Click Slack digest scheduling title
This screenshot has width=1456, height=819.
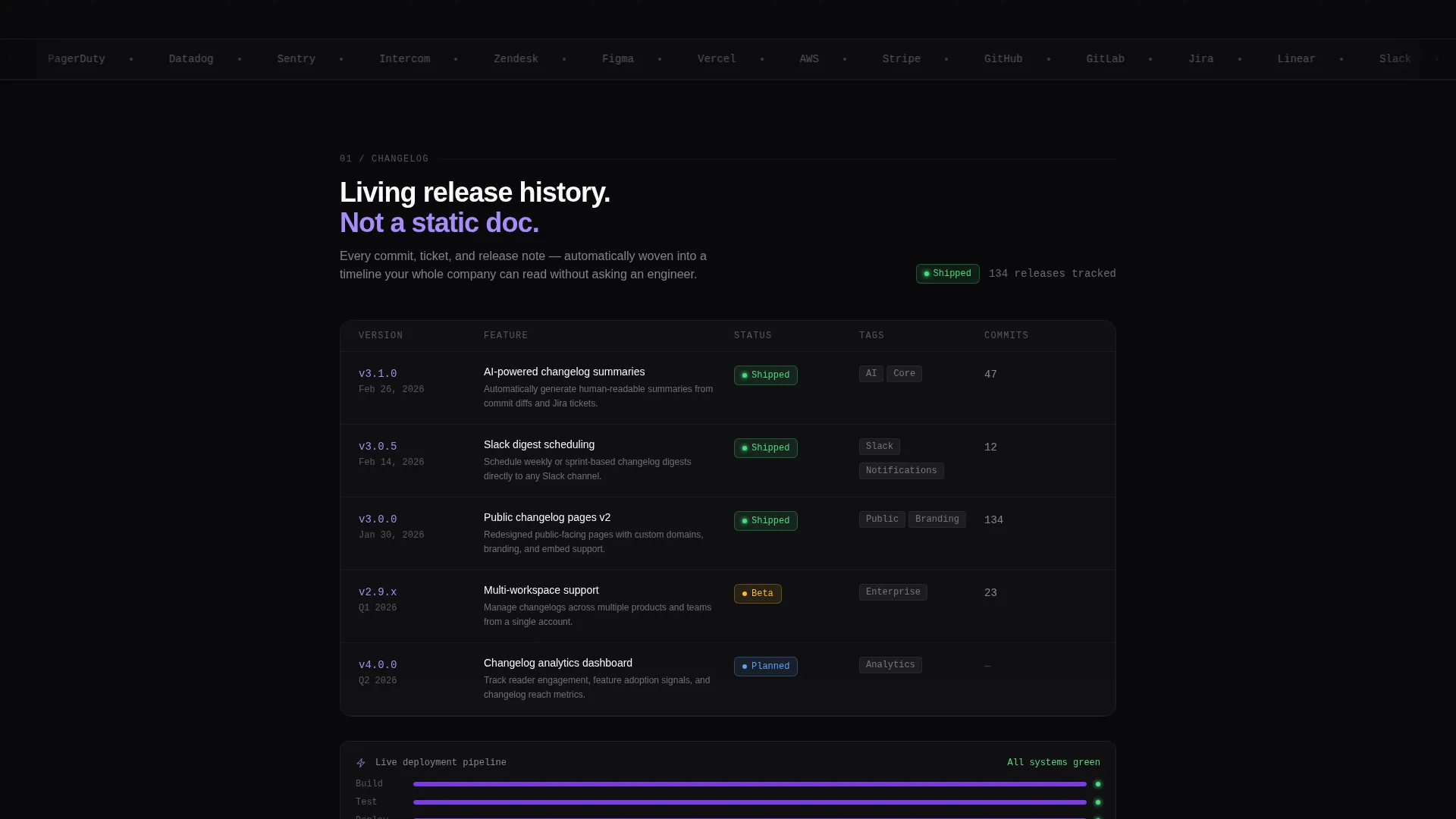point(539,445)
